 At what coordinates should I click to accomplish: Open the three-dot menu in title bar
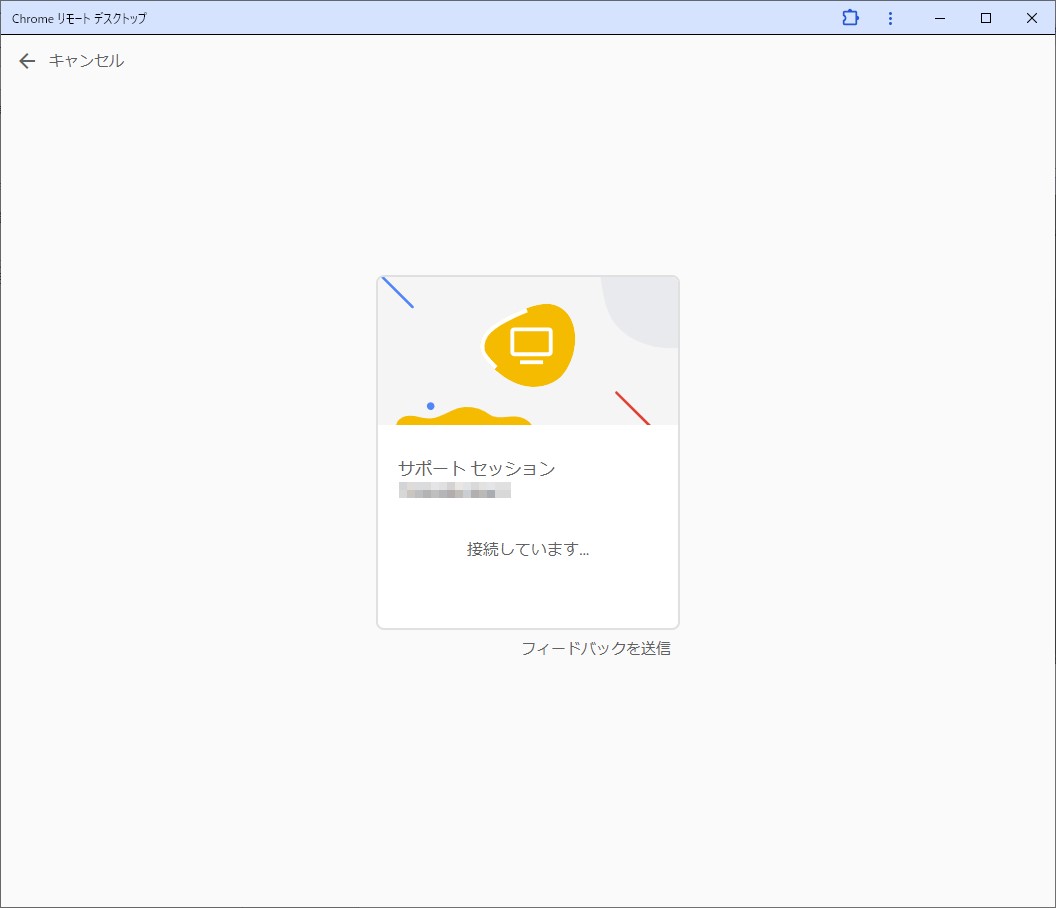pos(890,18)
